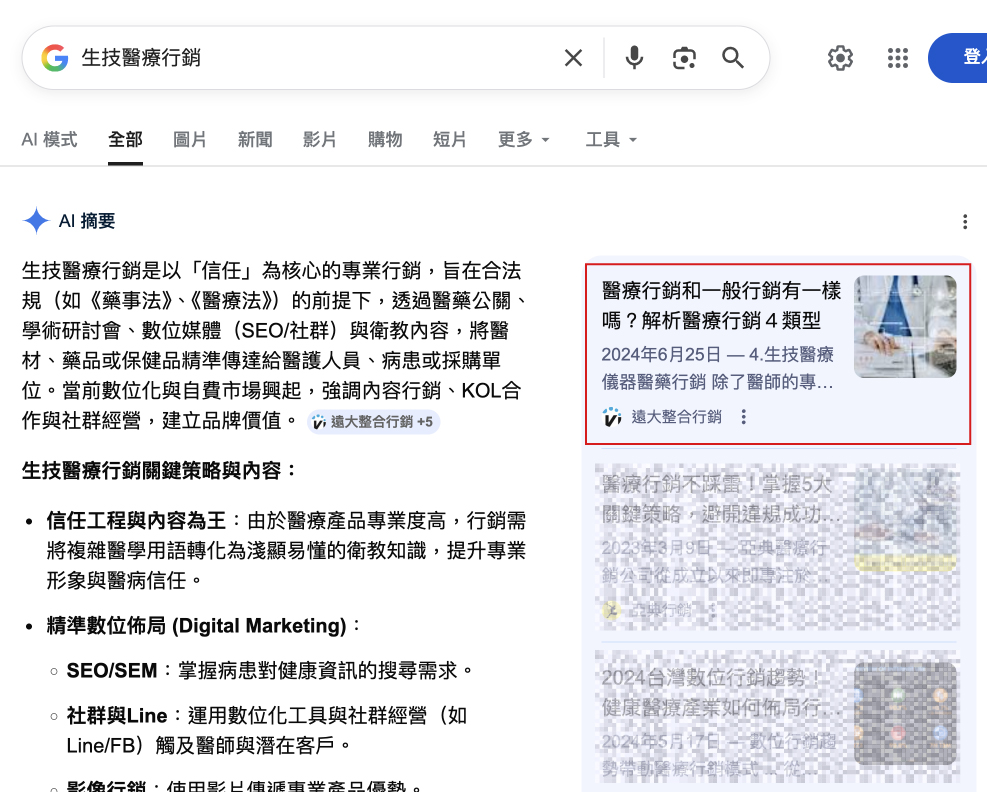Screen dimensions: 987x792
Task: Click the Google logo icon
Action: coord(55,58)
